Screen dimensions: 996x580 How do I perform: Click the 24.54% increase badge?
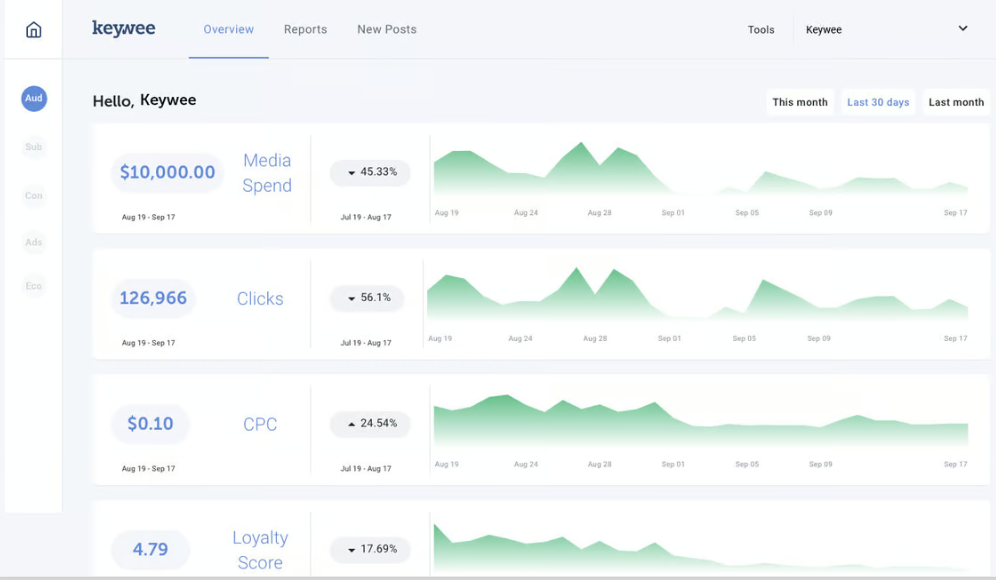370,424
